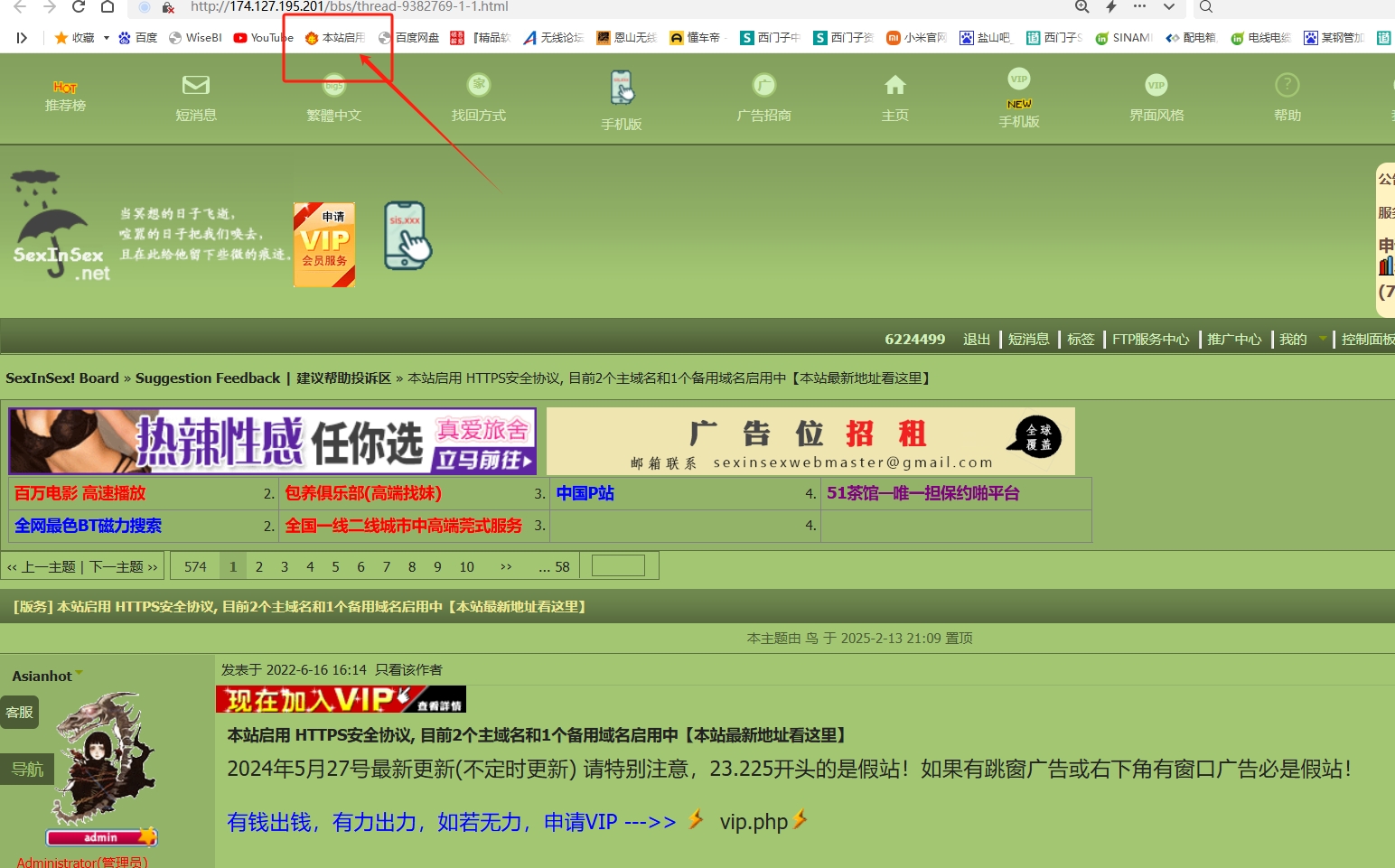Toggle the browser sidebar panel button

pos(22,38)
